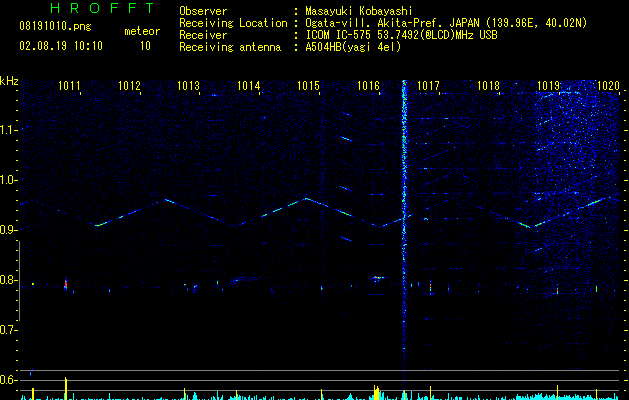Click the 0.6 kHz frequency label
629x400 pixels.
tap(8, 380)
